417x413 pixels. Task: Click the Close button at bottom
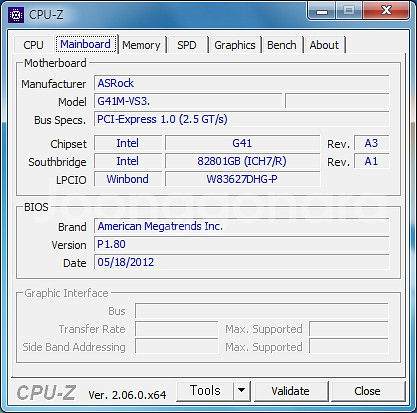(367, 391)
